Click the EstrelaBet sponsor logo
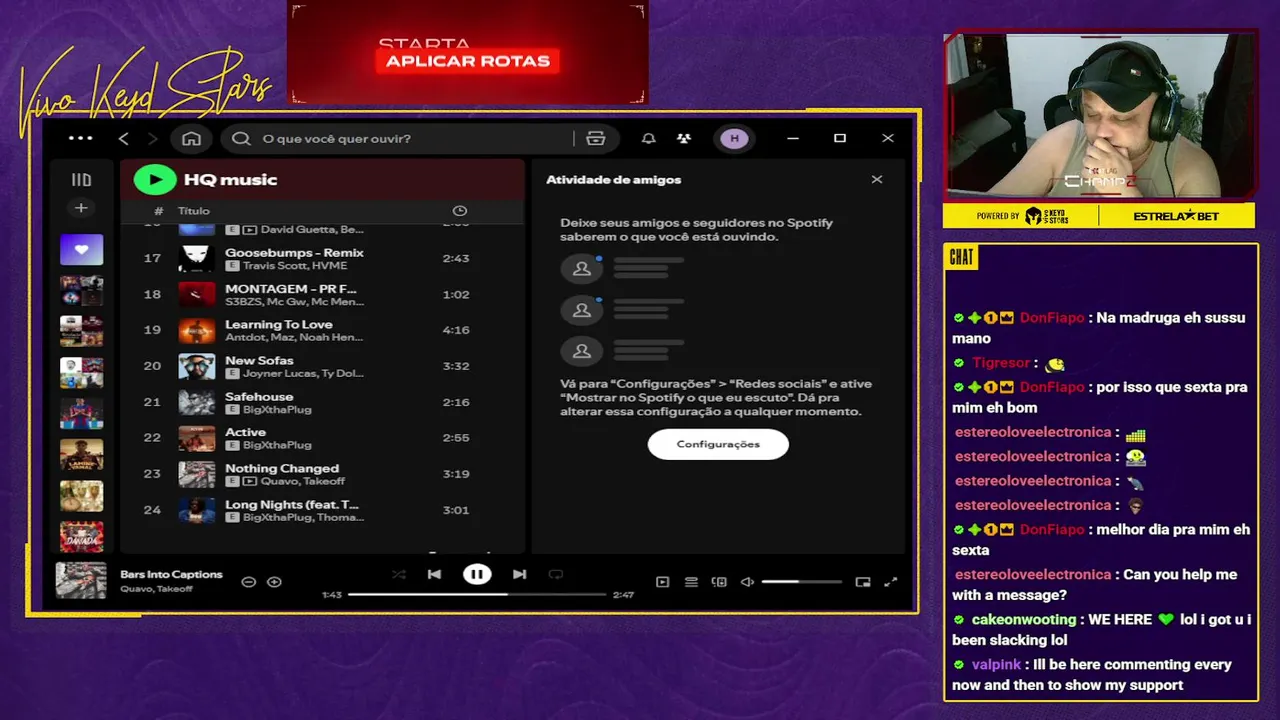Screen dimensions: 1280x720 point(1176,216)
